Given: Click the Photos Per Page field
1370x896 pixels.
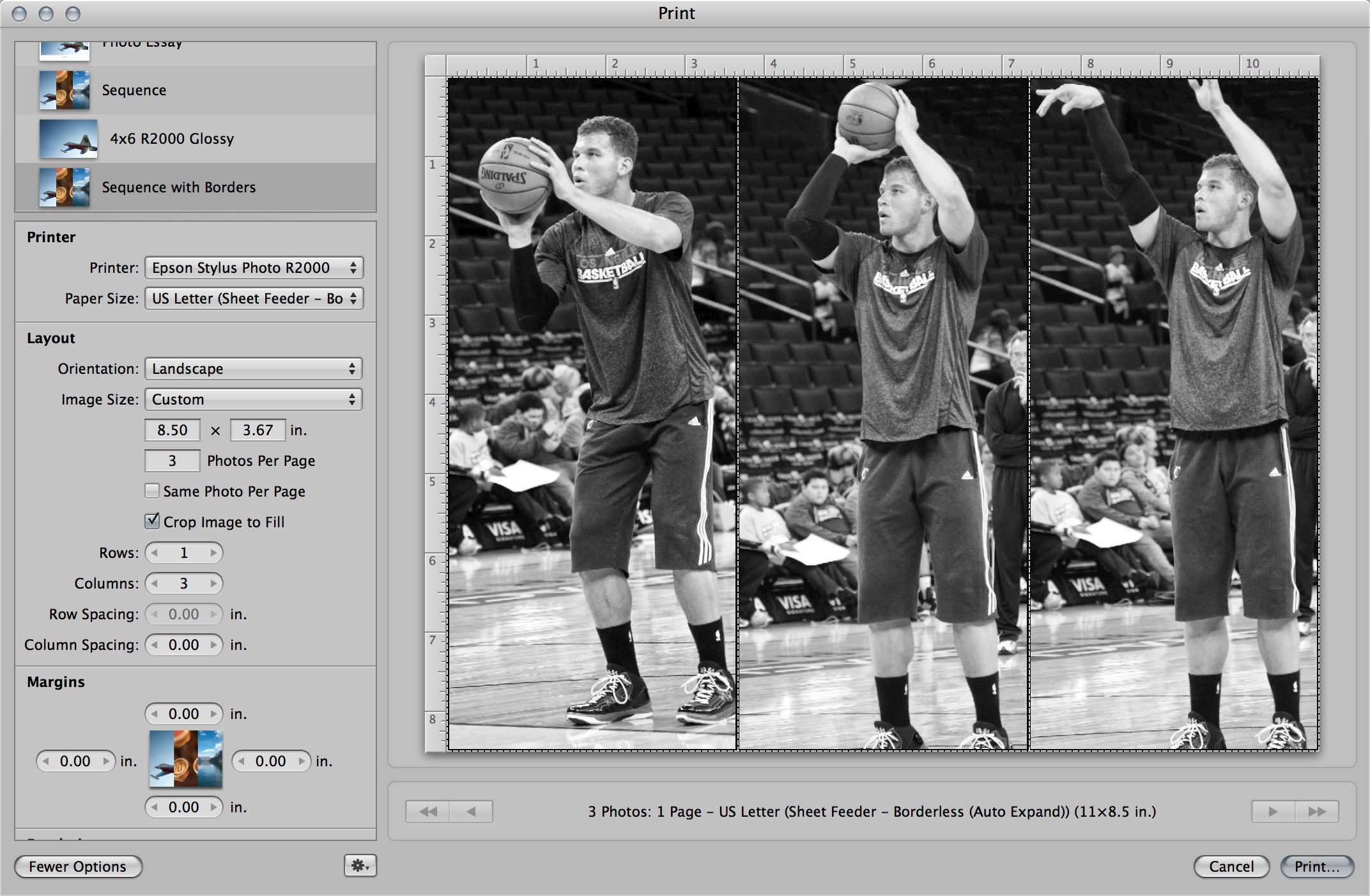Looking at the screenshot, I should [x=172, y=461].
